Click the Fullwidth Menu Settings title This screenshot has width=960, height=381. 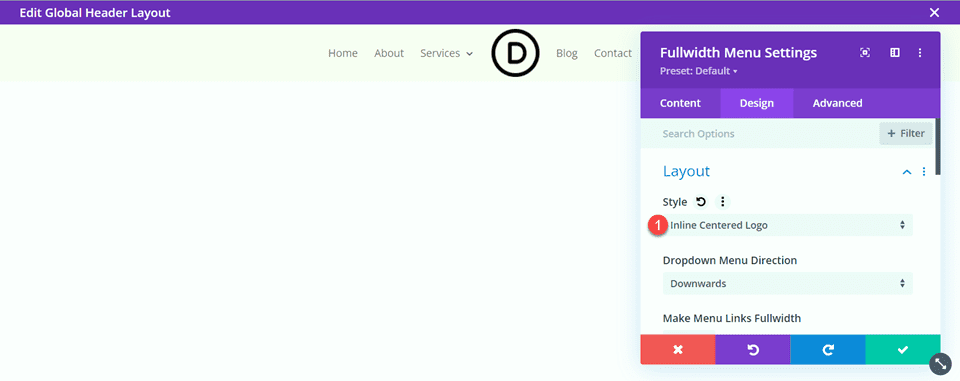[738, 53]
